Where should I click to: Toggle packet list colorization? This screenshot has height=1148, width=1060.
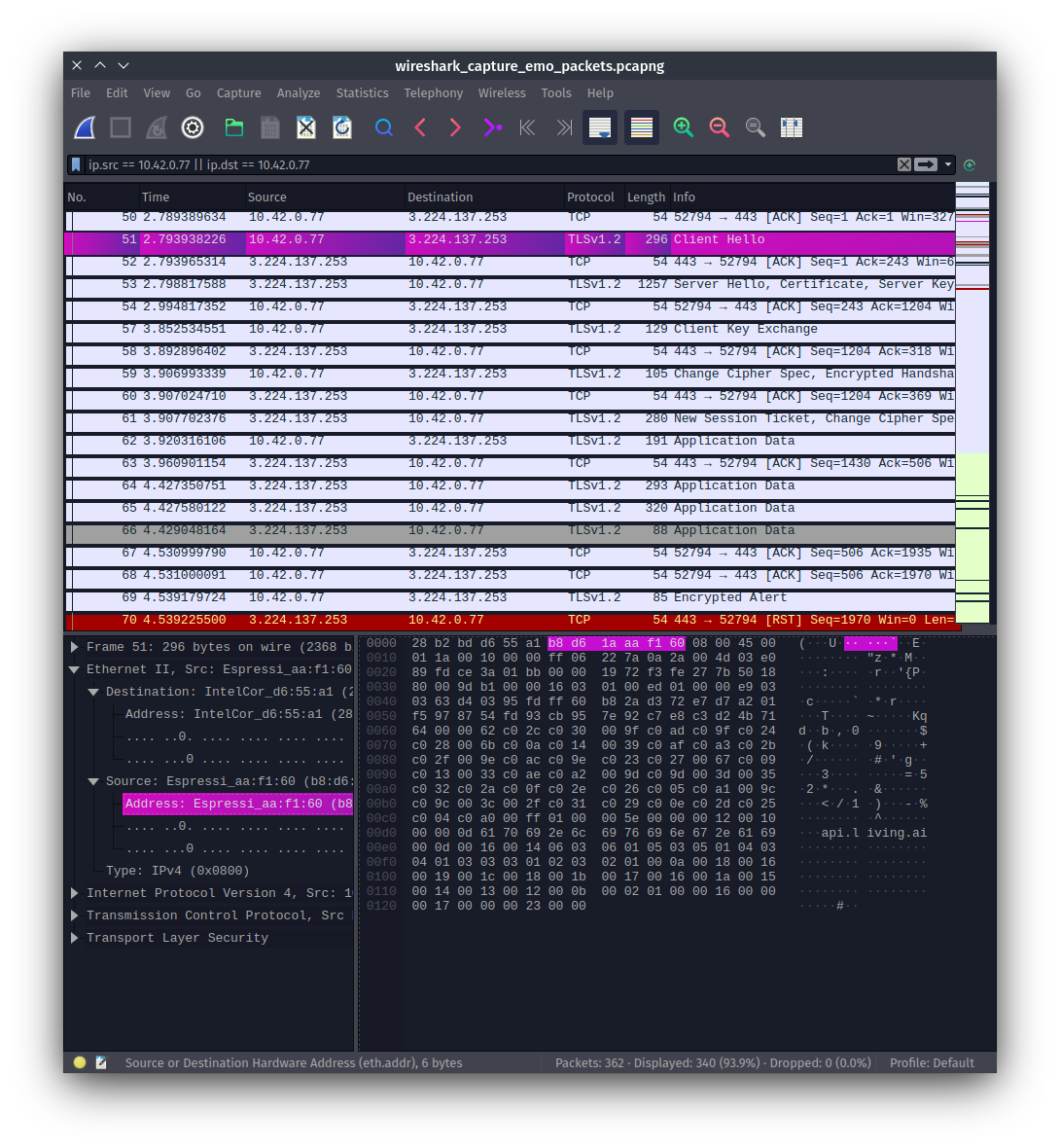(x=641, y=127)
